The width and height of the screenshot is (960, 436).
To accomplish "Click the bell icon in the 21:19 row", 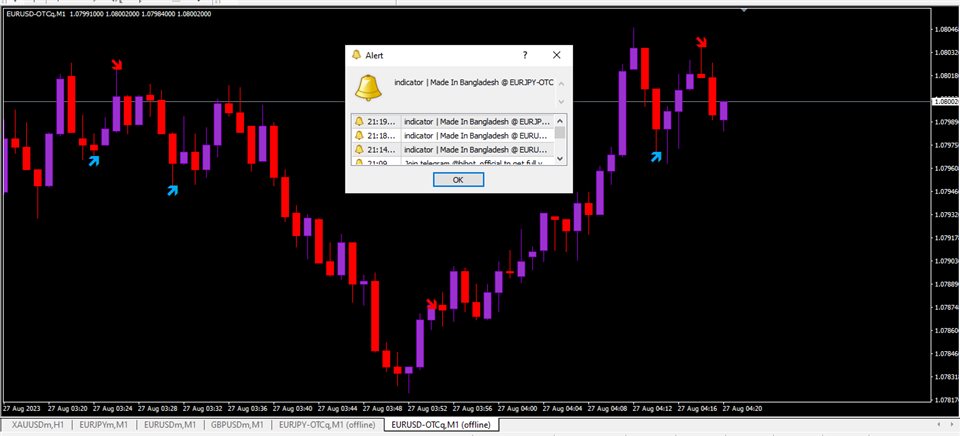I will coord(359,121).
